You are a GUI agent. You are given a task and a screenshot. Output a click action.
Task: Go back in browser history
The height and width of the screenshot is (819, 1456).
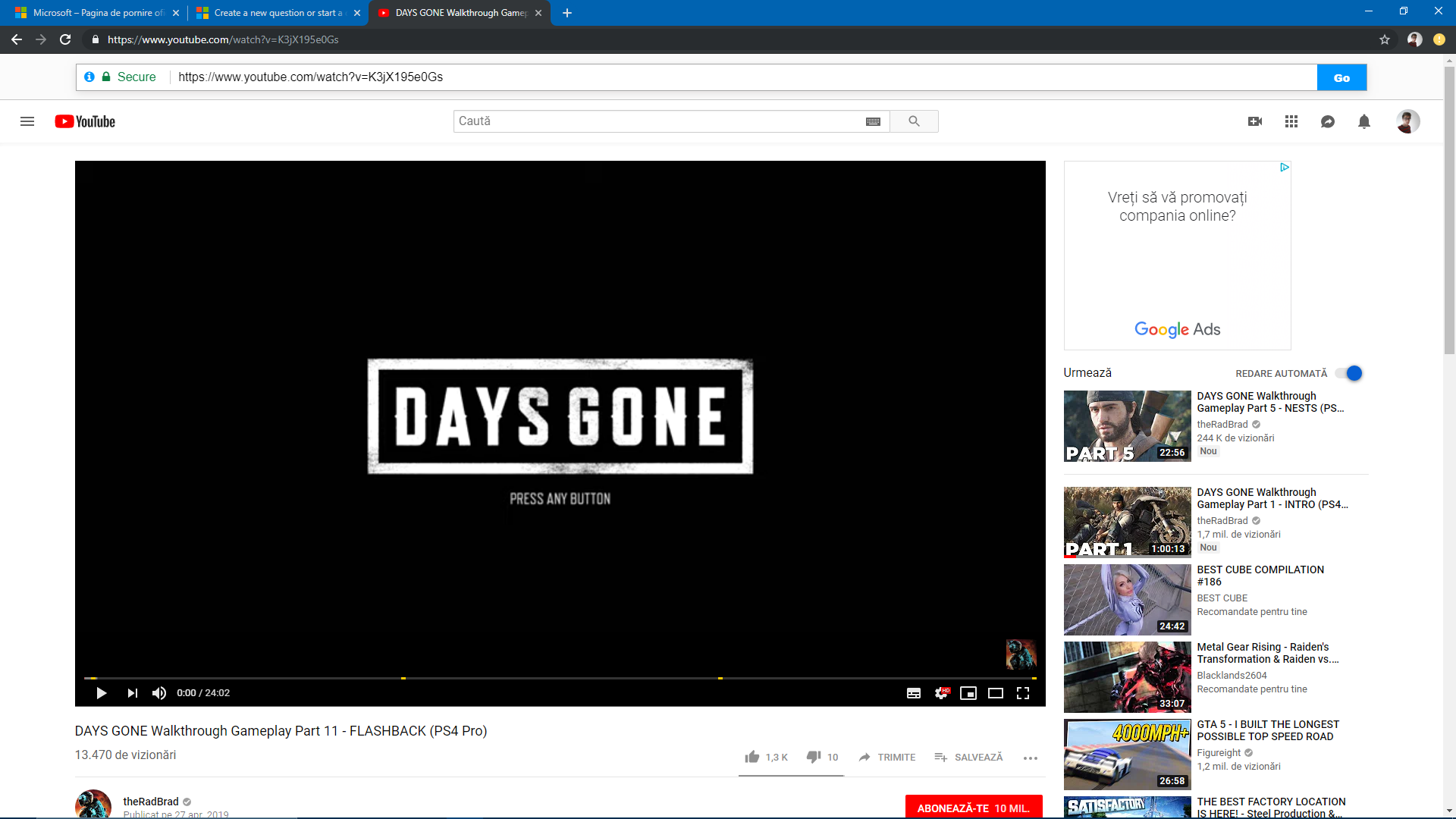click(x=17, y=39)
